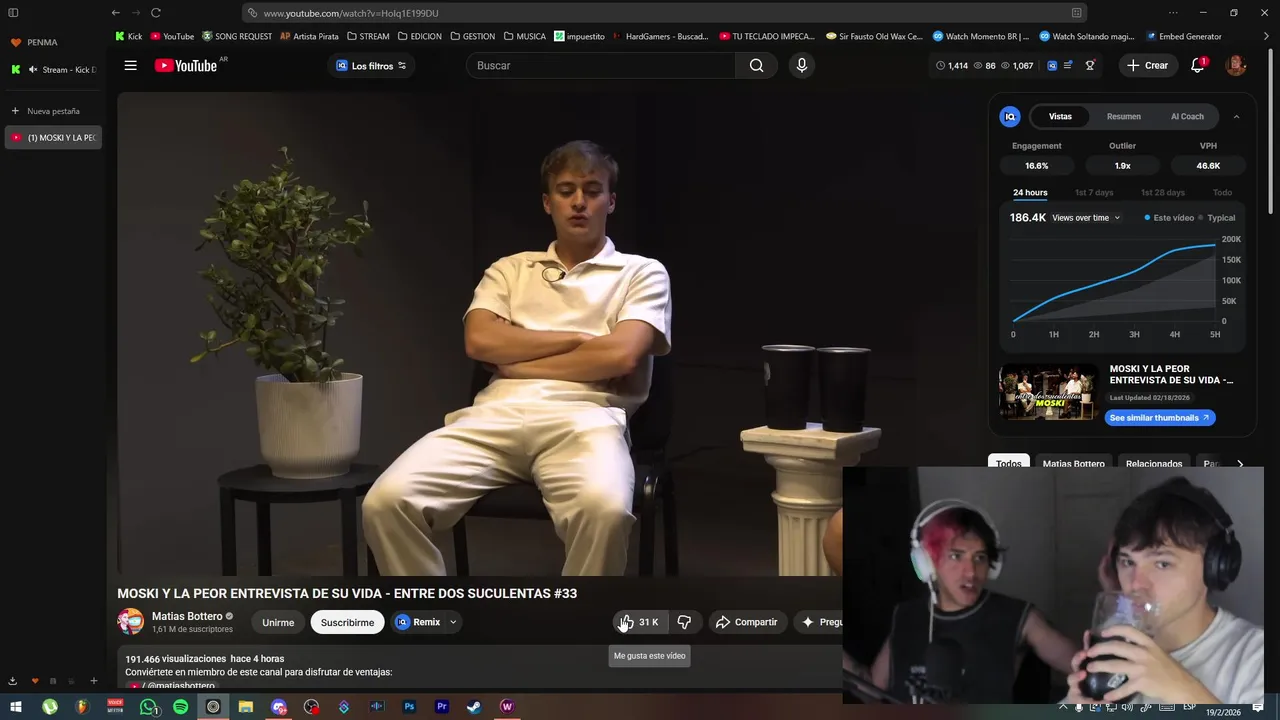
Task: Focus the Buscar search field
Action: tap(600, 65)
